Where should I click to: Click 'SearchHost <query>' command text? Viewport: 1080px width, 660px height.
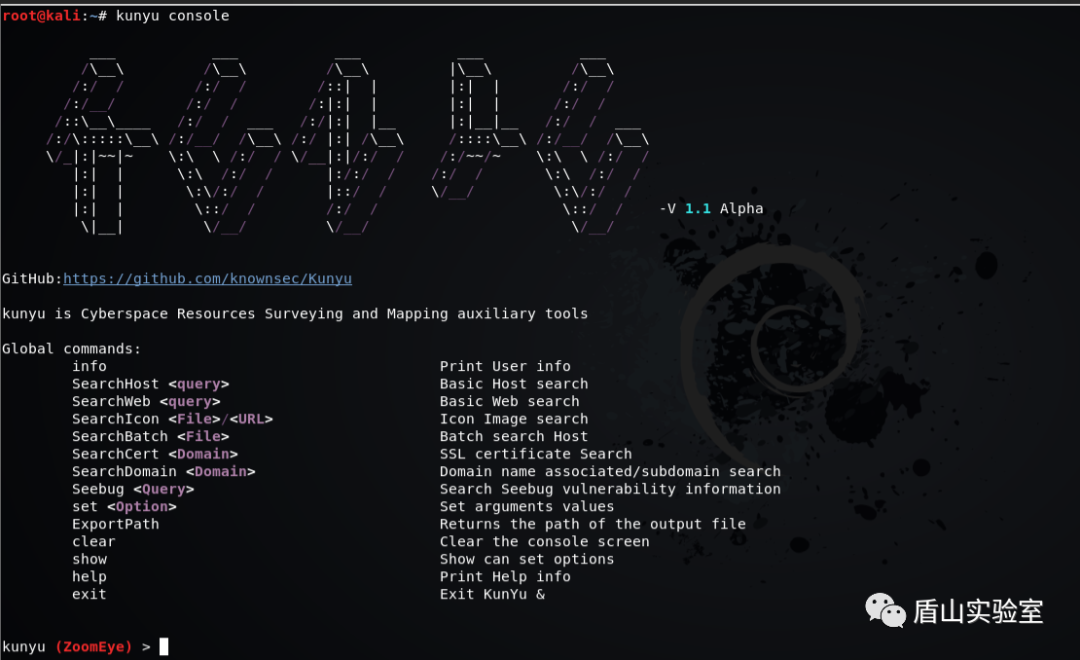[150, 384]
